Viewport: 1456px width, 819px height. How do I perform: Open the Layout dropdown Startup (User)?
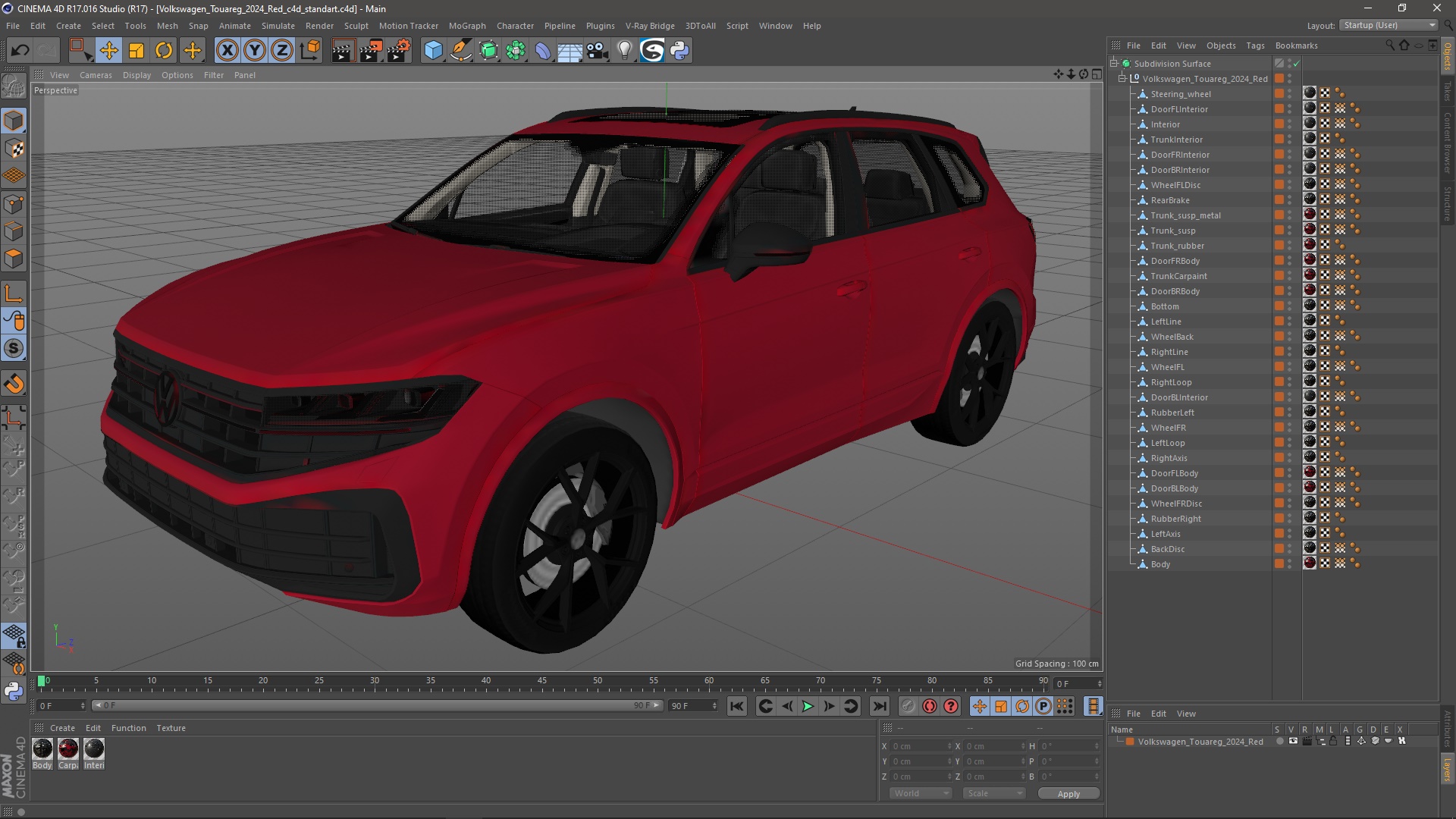(x=1389, y=25)
